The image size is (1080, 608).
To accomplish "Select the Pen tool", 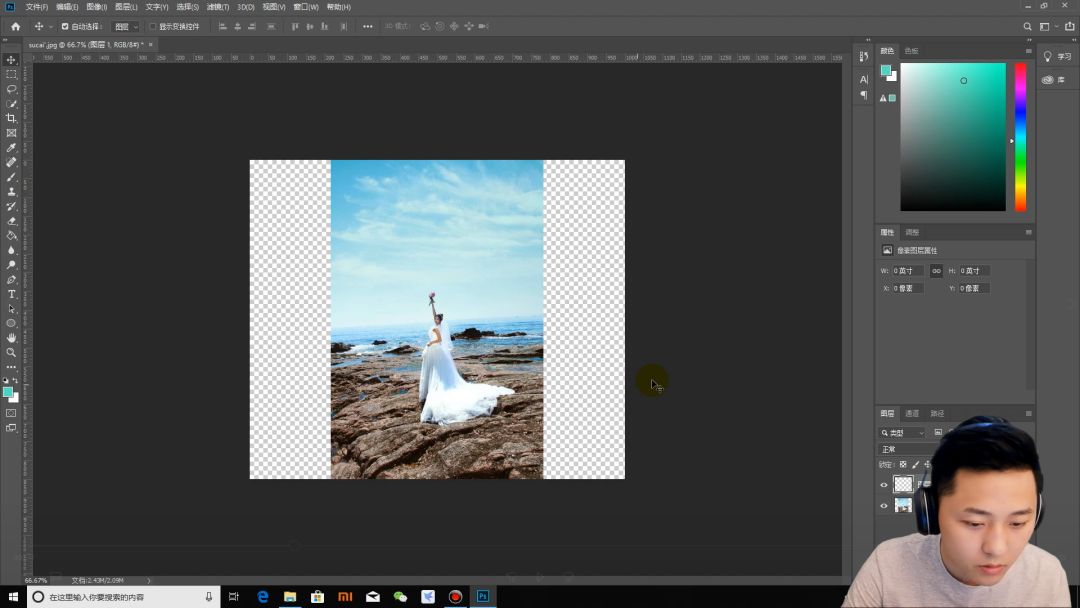I will [11, 280].
